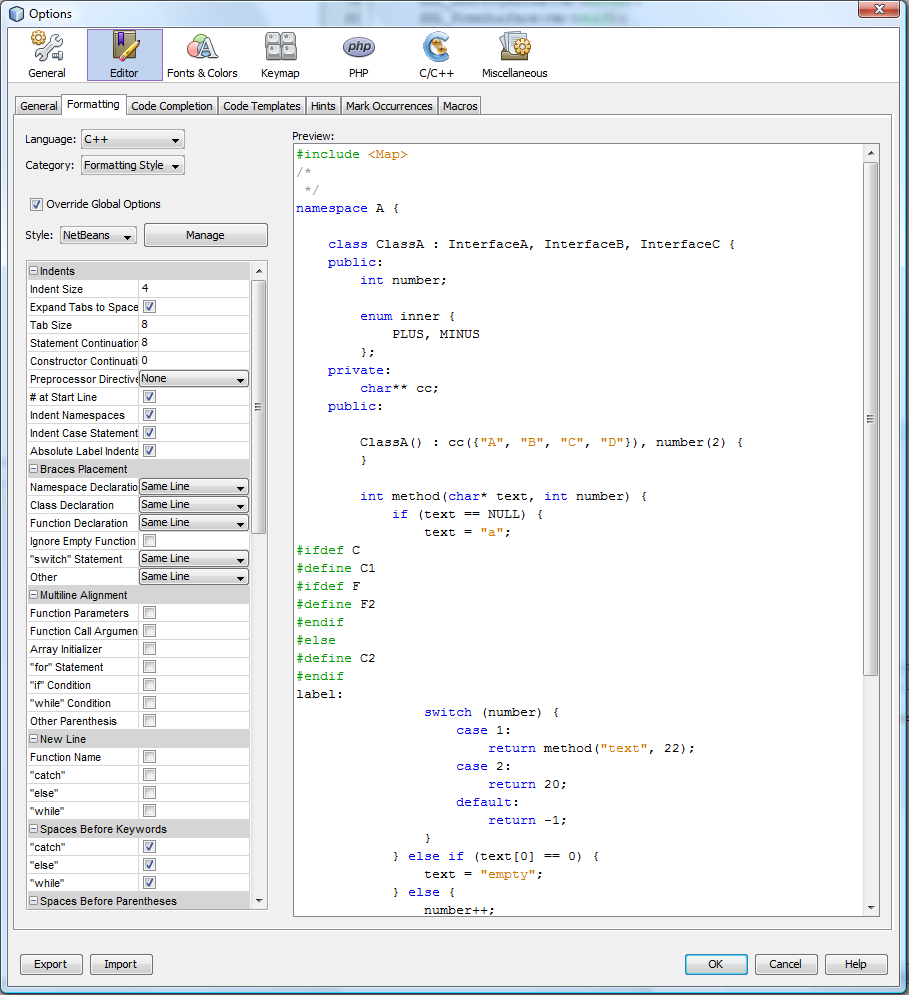This screenshot has width=909, height=995.
Task: Open the Language dropdown
Action: pos(132,140)
